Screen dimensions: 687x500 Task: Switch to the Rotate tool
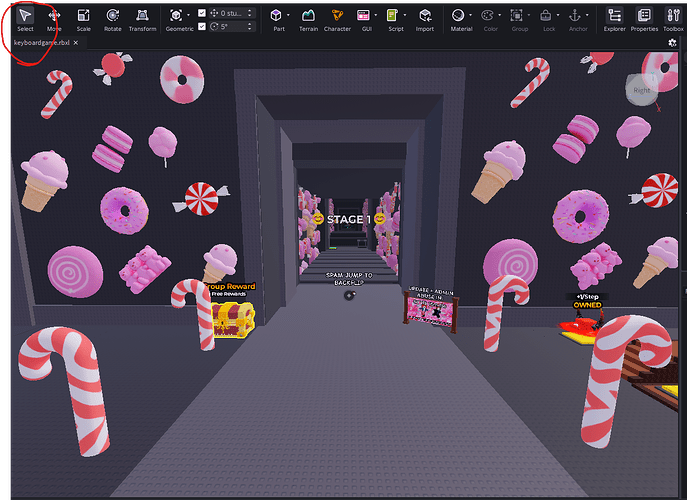click(113, 20)
